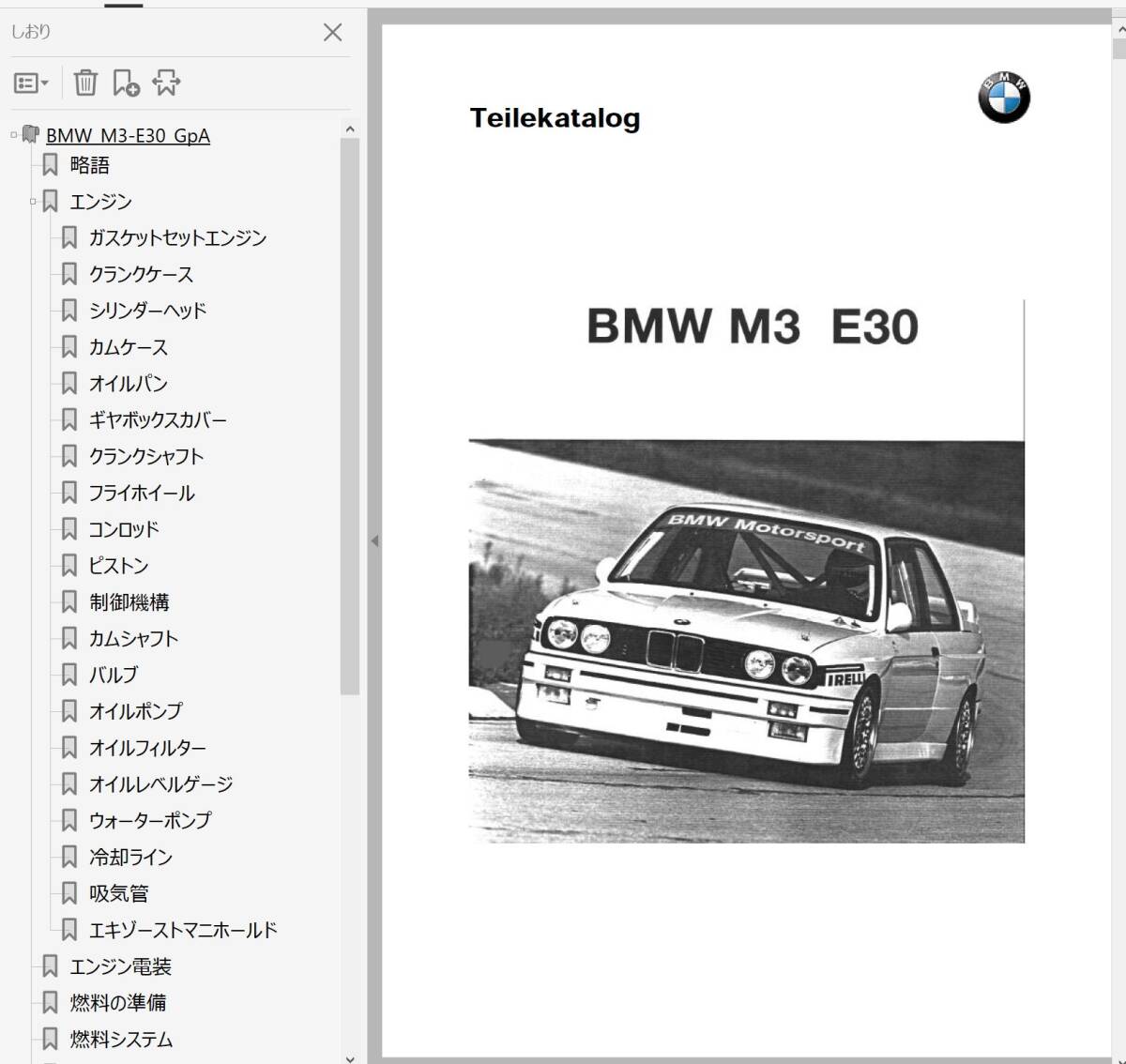Open オイルポンプ bookmark

[136, 711]
